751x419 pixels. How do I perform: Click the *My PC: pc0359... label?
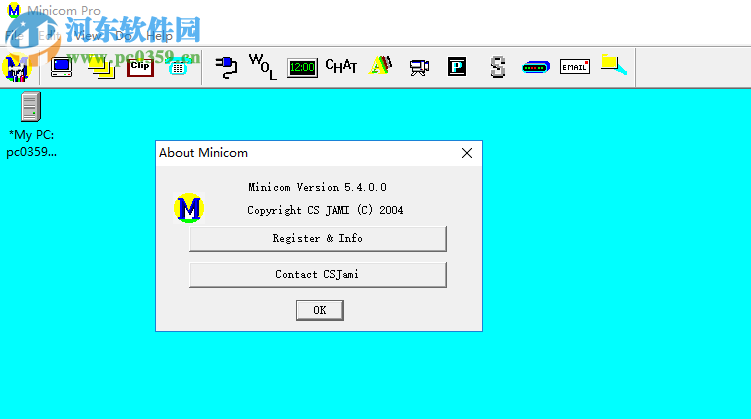[x=32, y=143]
